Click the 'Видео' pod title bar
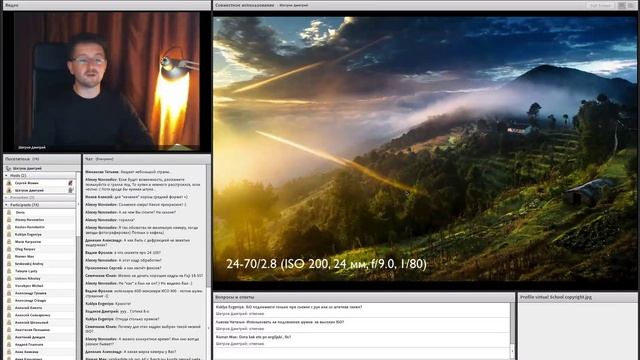 pyautogui.click(x=107, y=5)
